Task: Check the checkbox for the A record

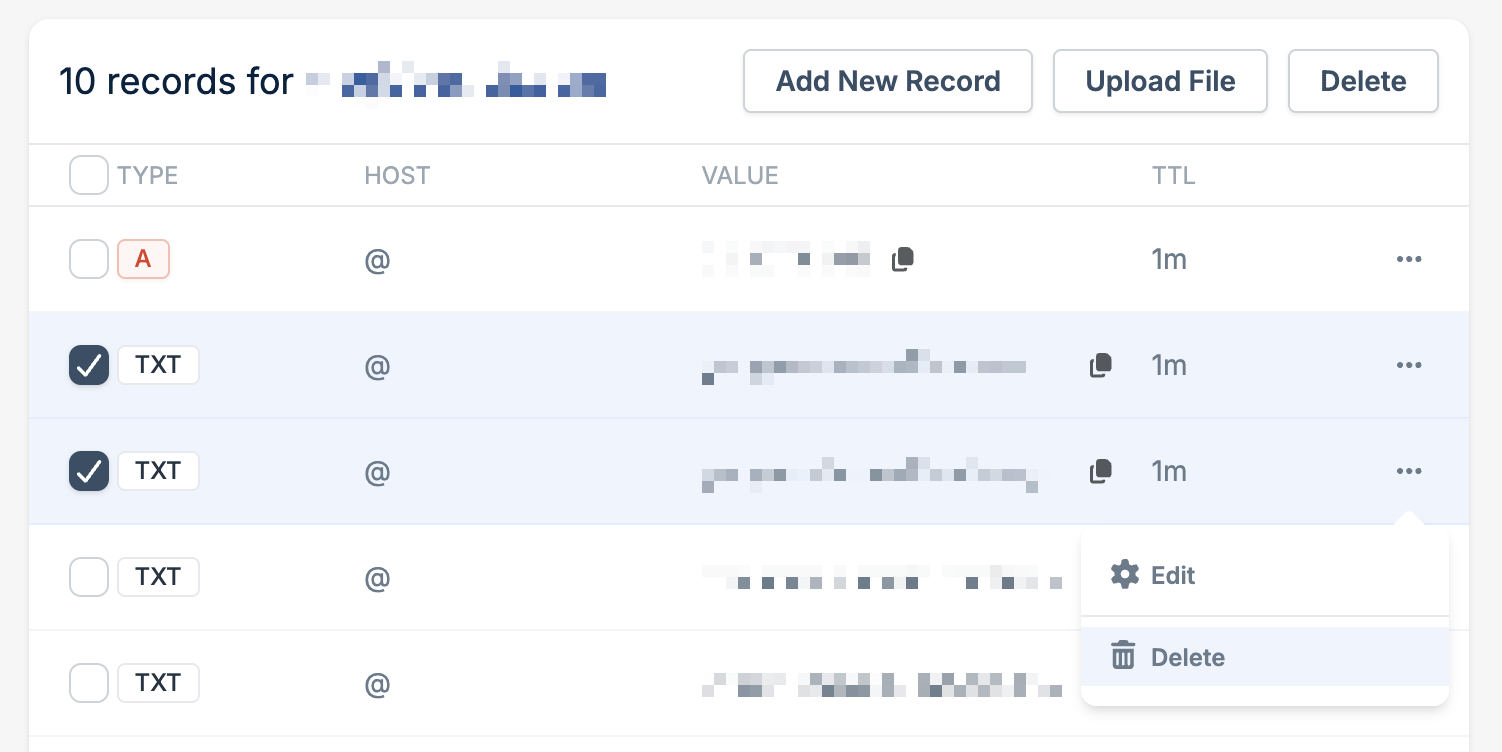Action: point(88,258)
